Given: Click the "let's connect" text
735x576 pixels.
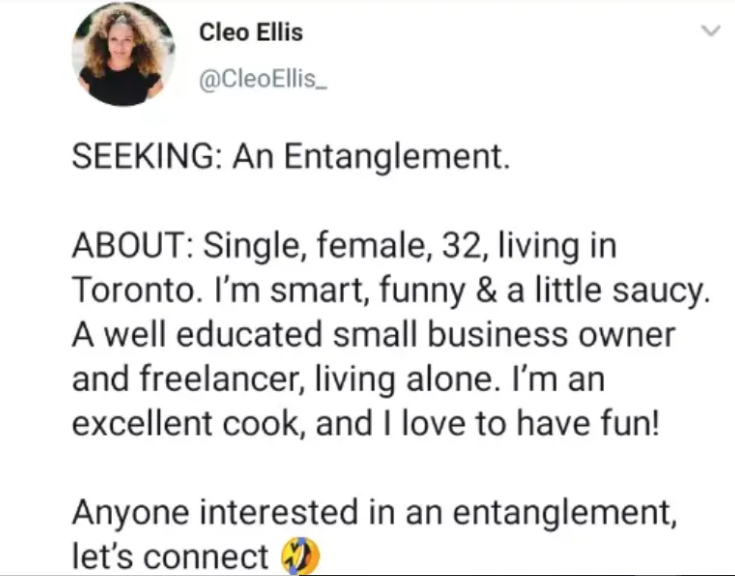Looking at the screenshot, I should 171,556.
